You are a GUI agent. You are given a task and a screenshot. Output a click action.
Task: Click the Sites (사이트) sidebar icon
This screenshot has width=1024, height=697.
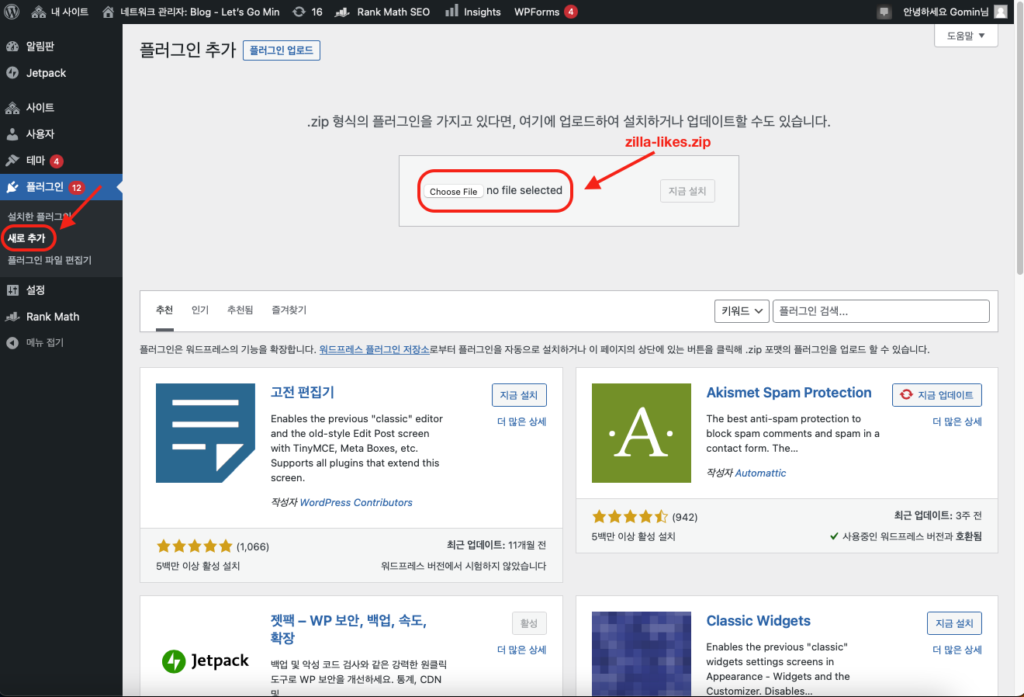click(x=12, y=108)
